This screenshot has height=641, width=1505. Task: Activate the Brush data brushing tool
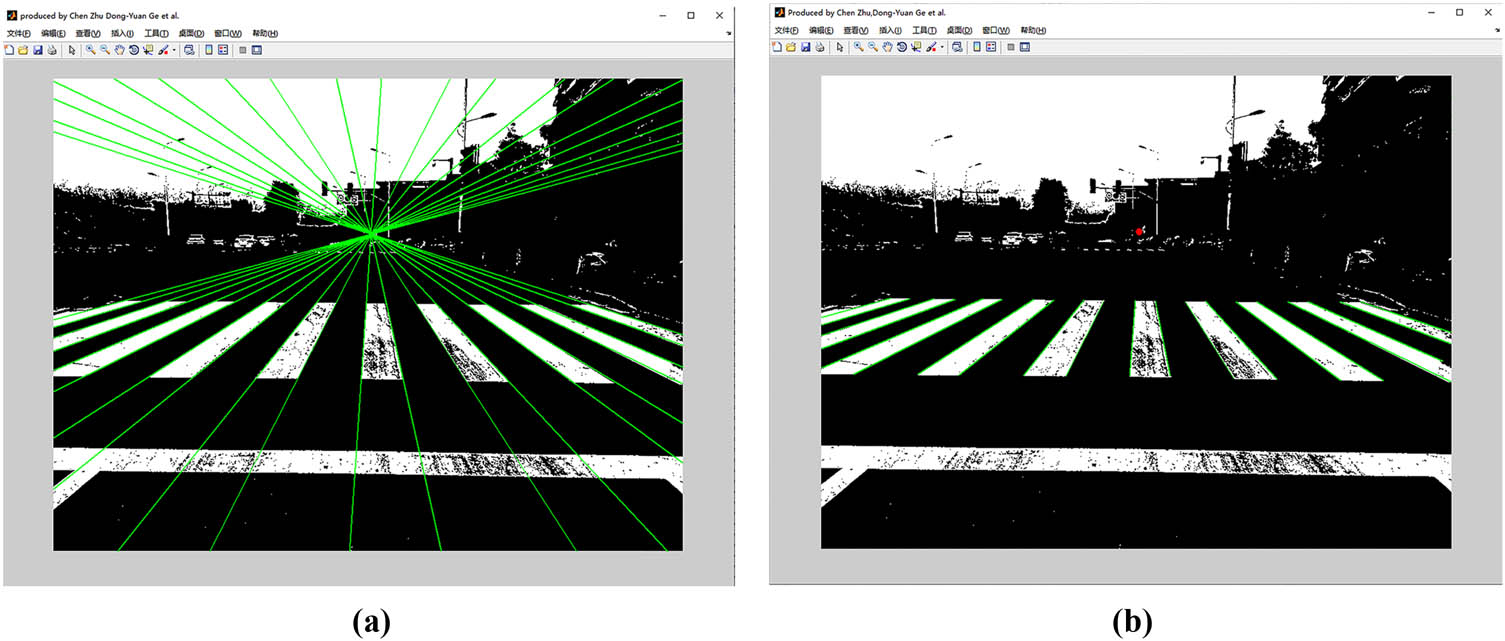(x=161, y=50)
